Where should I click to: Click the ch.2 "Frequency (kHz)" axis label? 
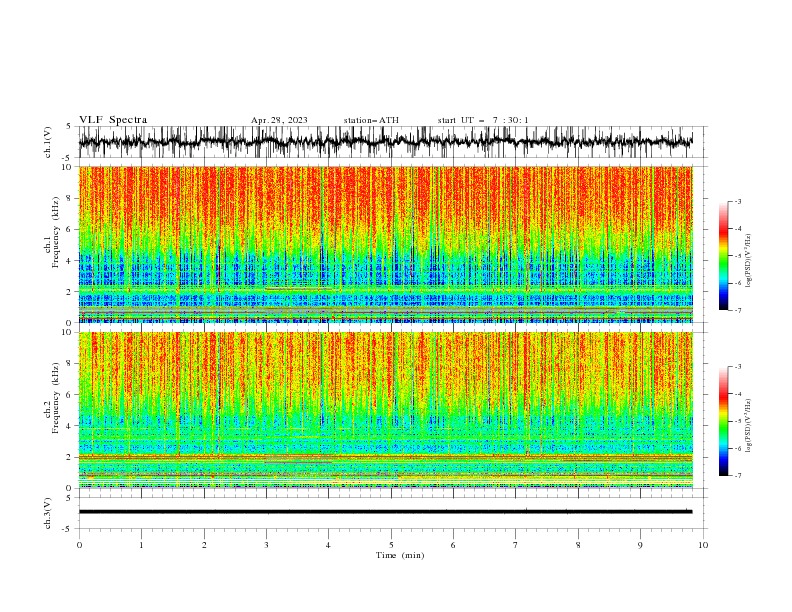(x=56, y=398)
